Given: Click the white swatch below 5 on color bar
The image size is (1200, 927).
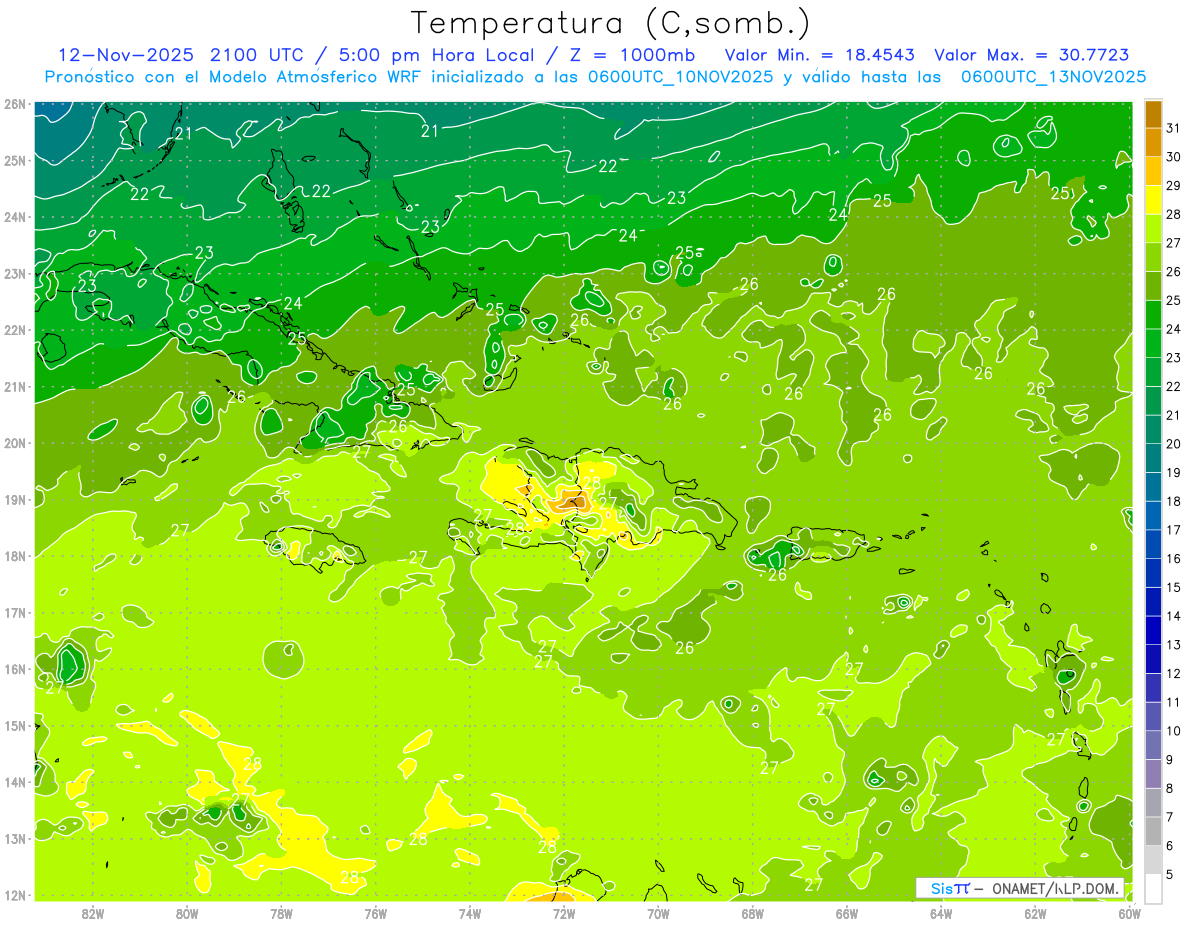Looking at the screenshot, I should pyautogui.click(x=1154, y=888).
